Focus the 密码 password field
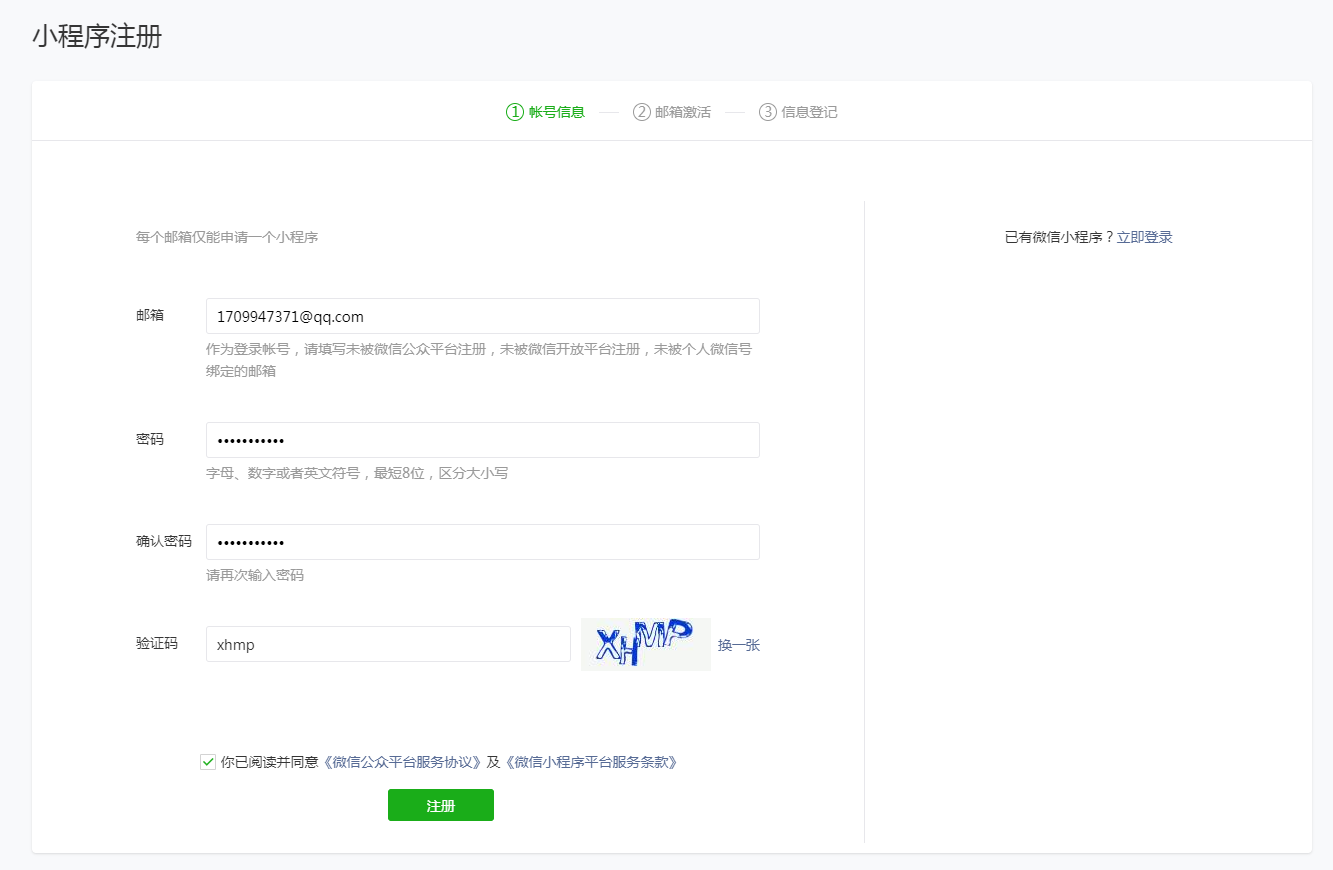The image size is (1333, 870). (x=482, y=440)
